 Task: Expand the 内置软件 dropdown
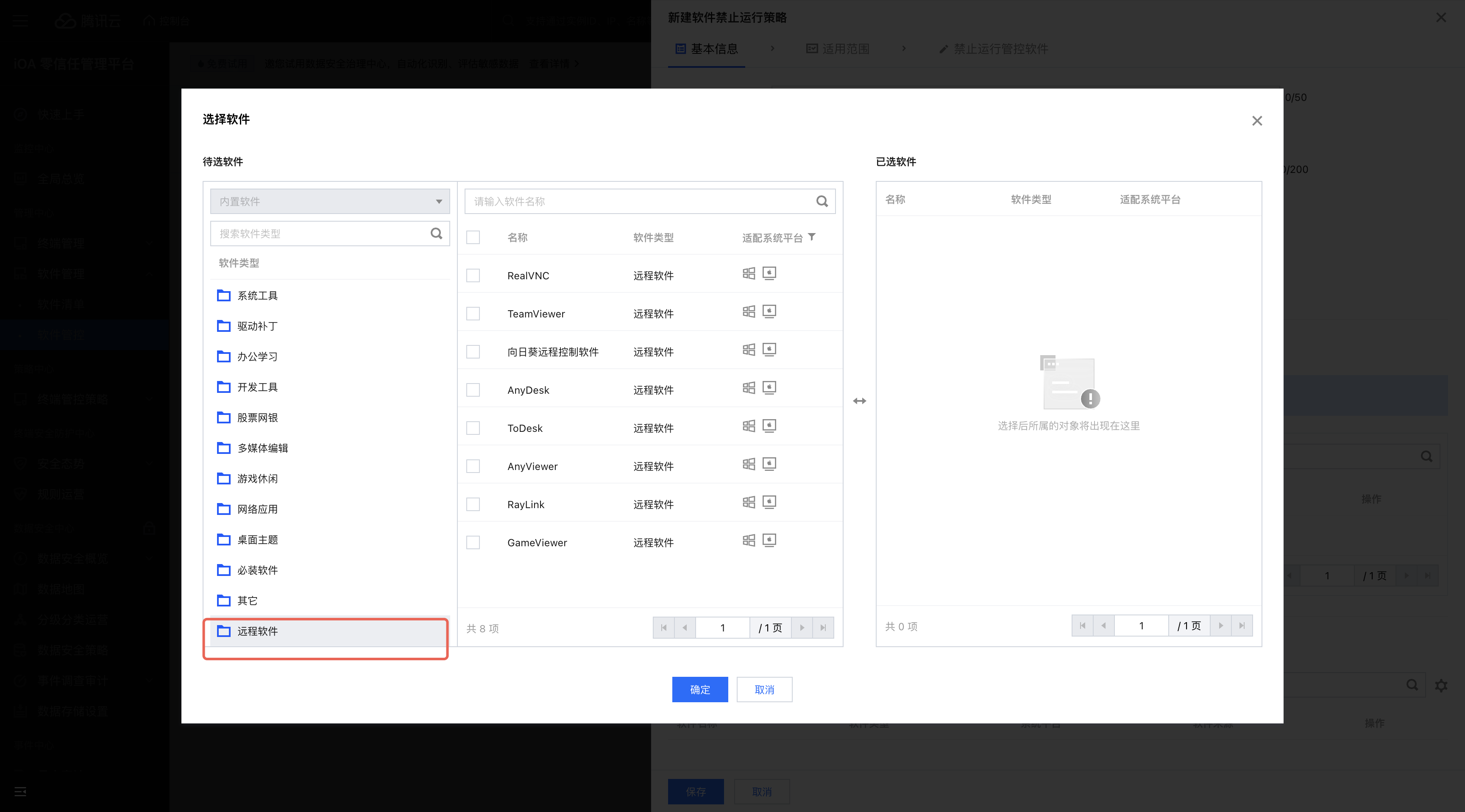pyautogui.click(x=330, y=201)
